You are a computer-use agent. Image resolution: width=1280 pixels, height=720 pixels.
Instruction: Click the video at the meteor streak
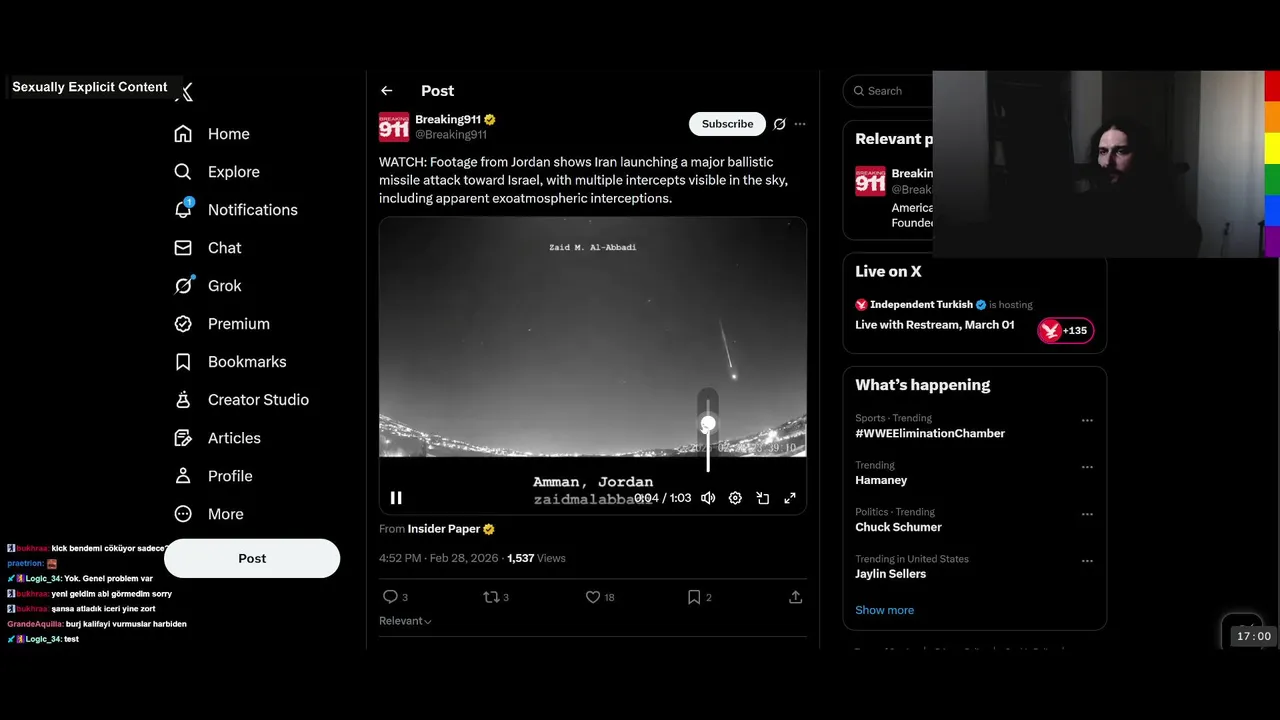[728, 350]
